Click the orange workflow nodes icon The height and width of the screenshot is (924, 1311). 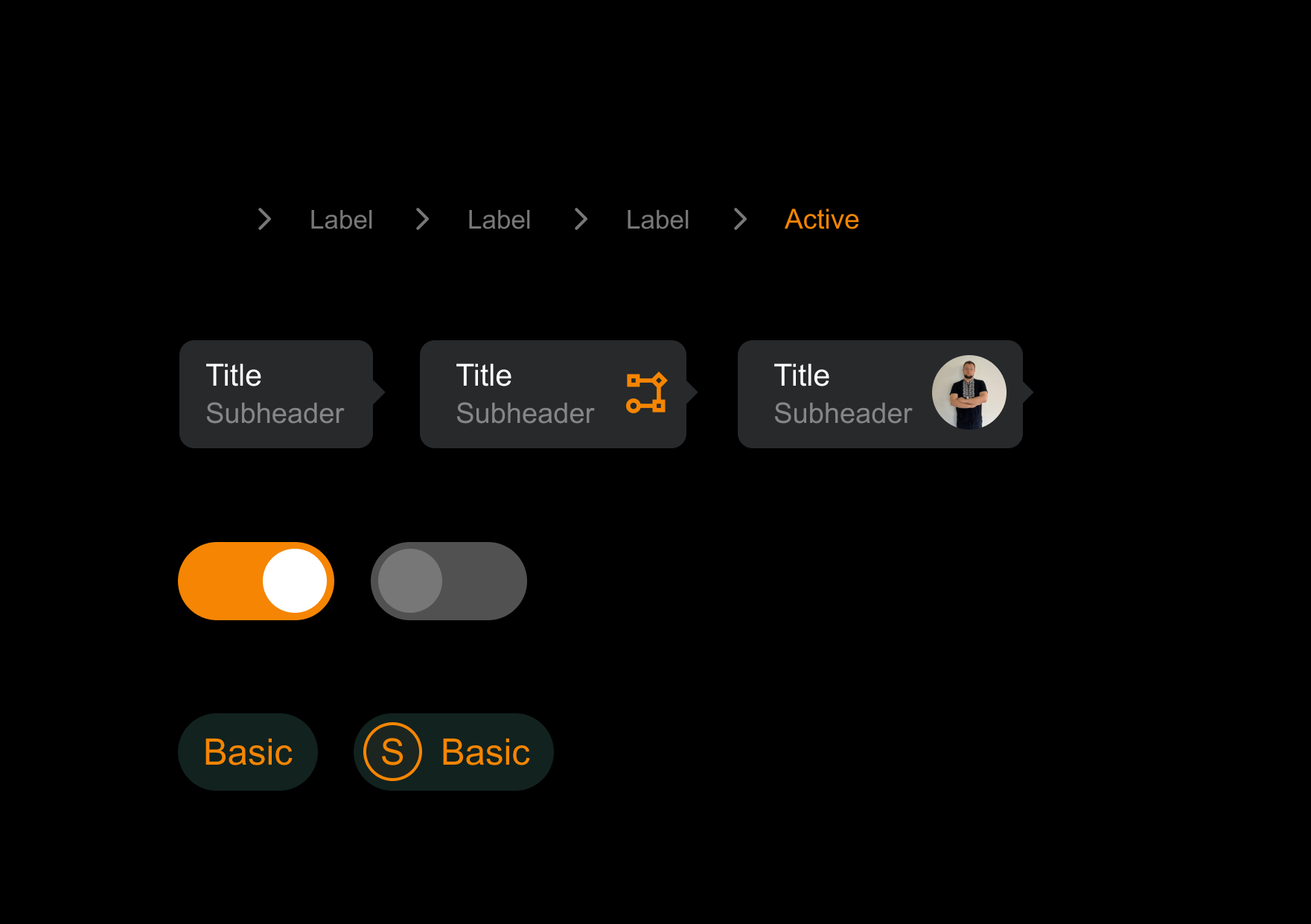pyautogui.click(x=646, y=393)
